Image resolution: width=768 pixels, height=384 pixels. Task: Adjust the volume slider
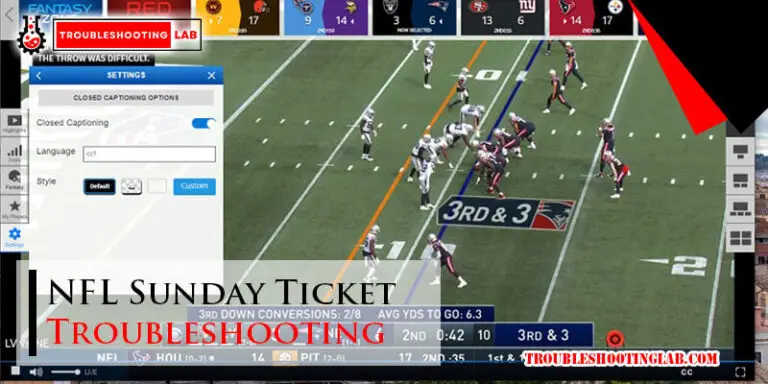(x=65, y=372)
